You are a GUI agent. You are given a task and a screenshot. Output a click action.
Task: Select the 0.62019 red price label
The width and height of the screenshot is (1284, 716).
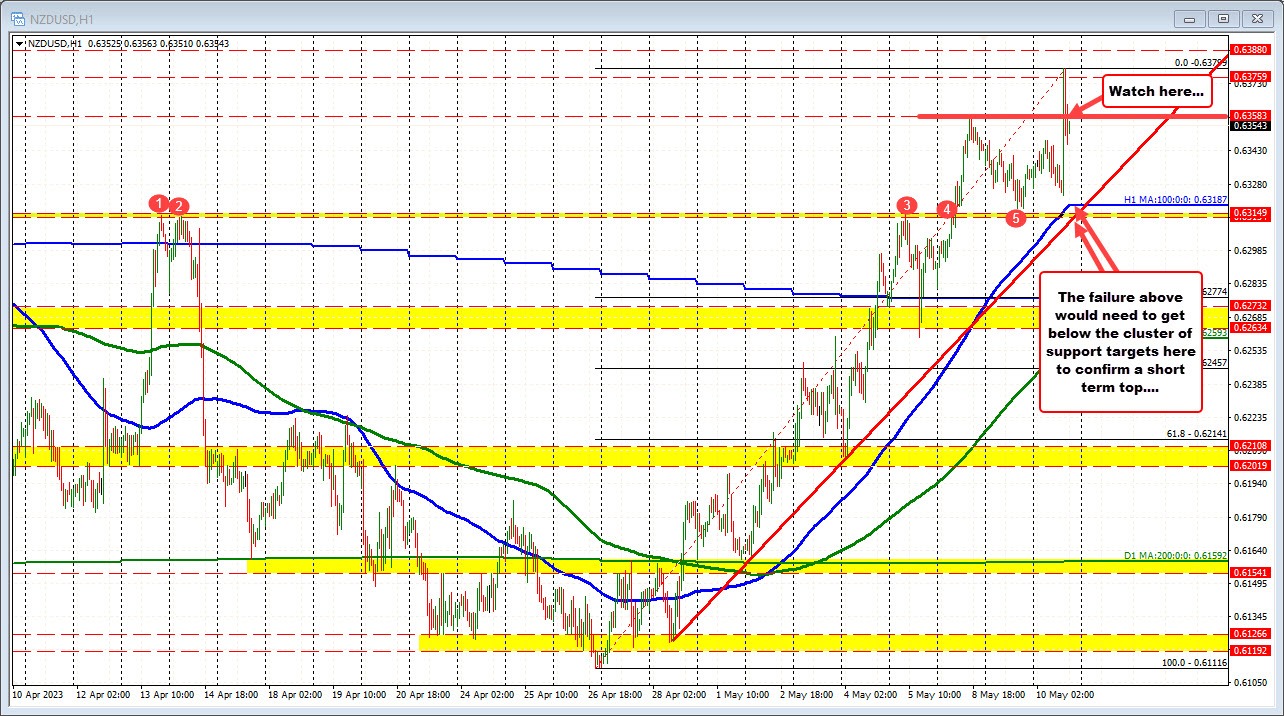point(1250,465)
